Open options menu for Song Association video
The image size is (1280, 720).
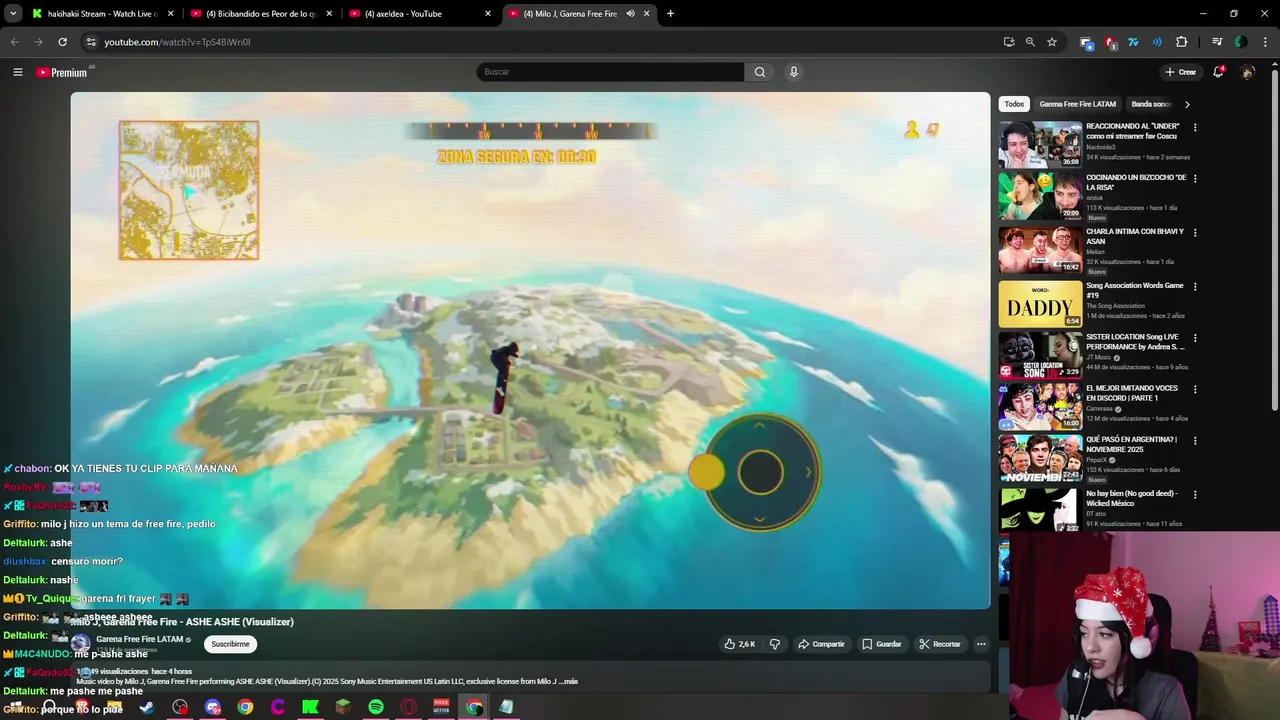1194,287
